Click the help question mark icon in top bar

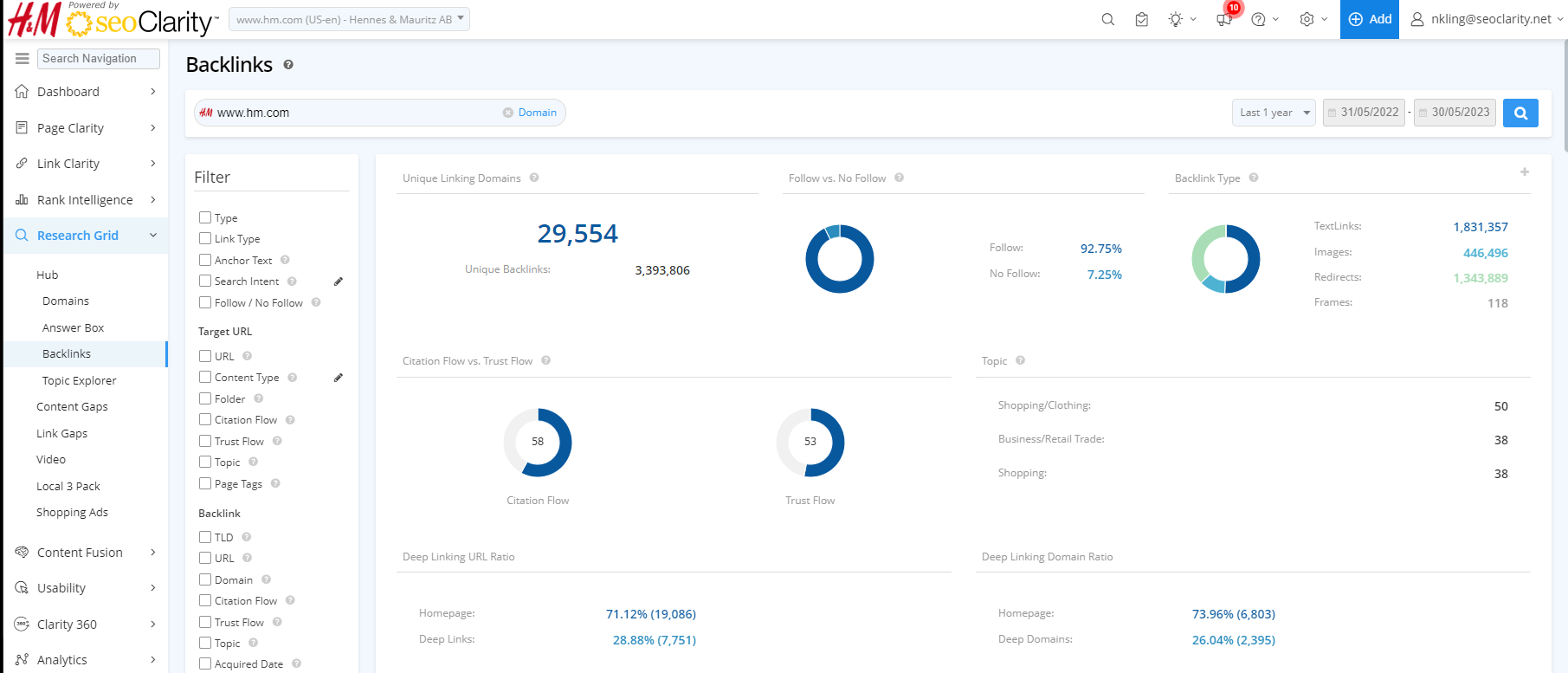(1258, 19)
